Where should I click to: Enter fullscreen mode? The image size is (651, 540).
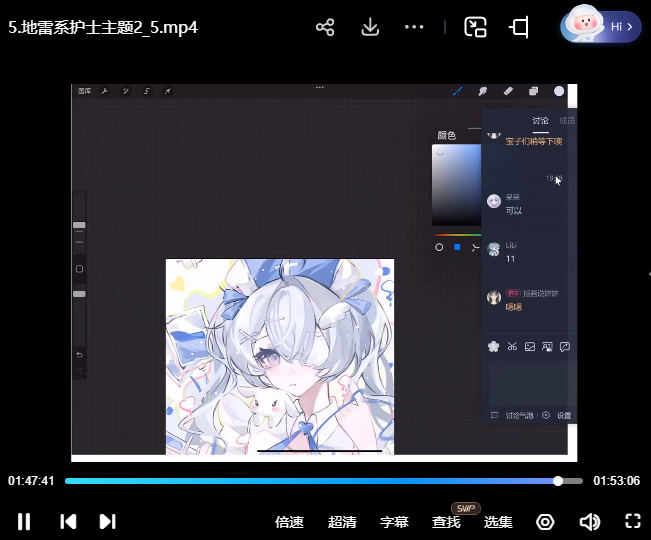point(632,521)
